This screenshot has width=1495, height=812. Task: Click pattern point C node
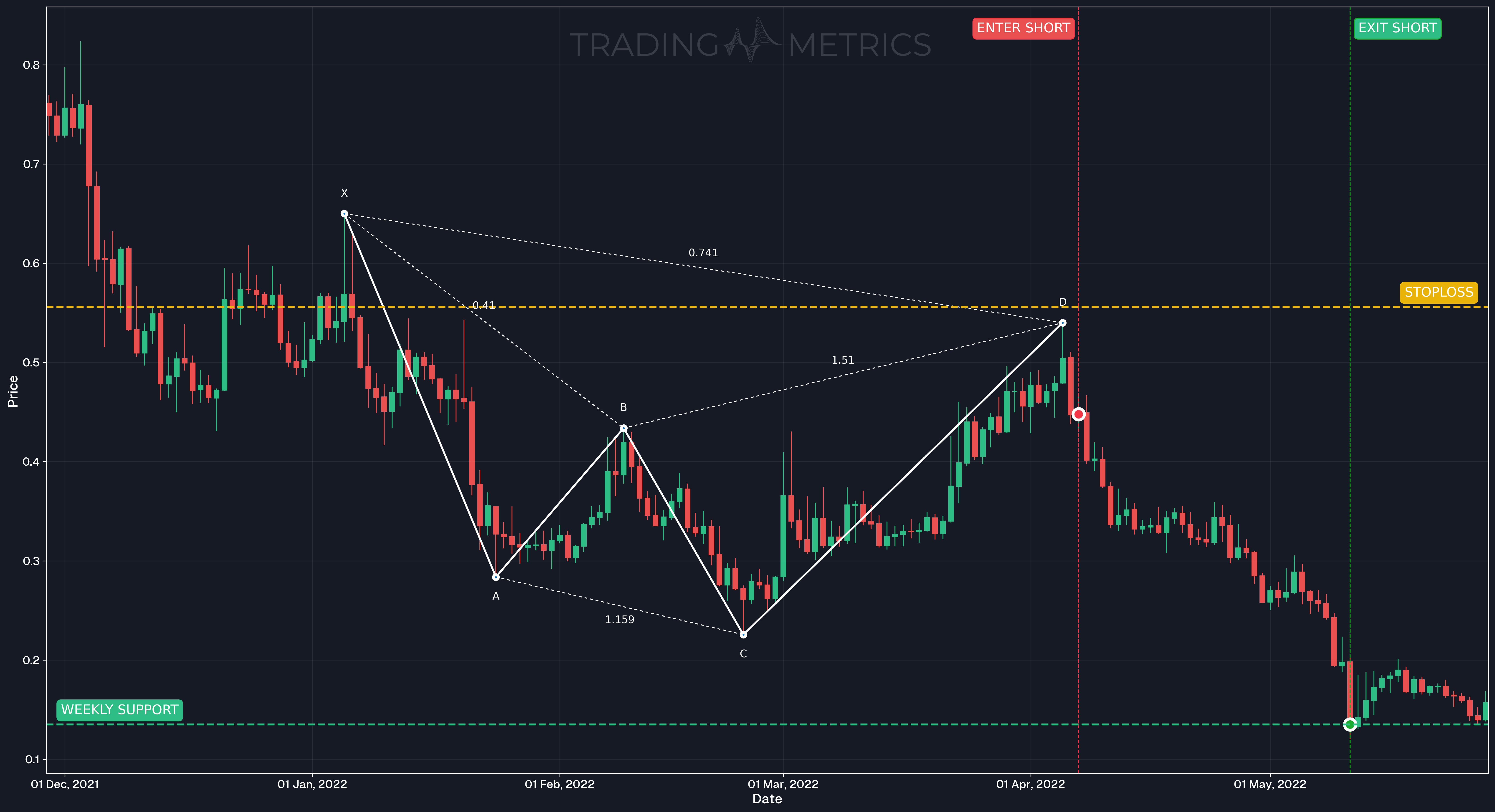[743, 635]
